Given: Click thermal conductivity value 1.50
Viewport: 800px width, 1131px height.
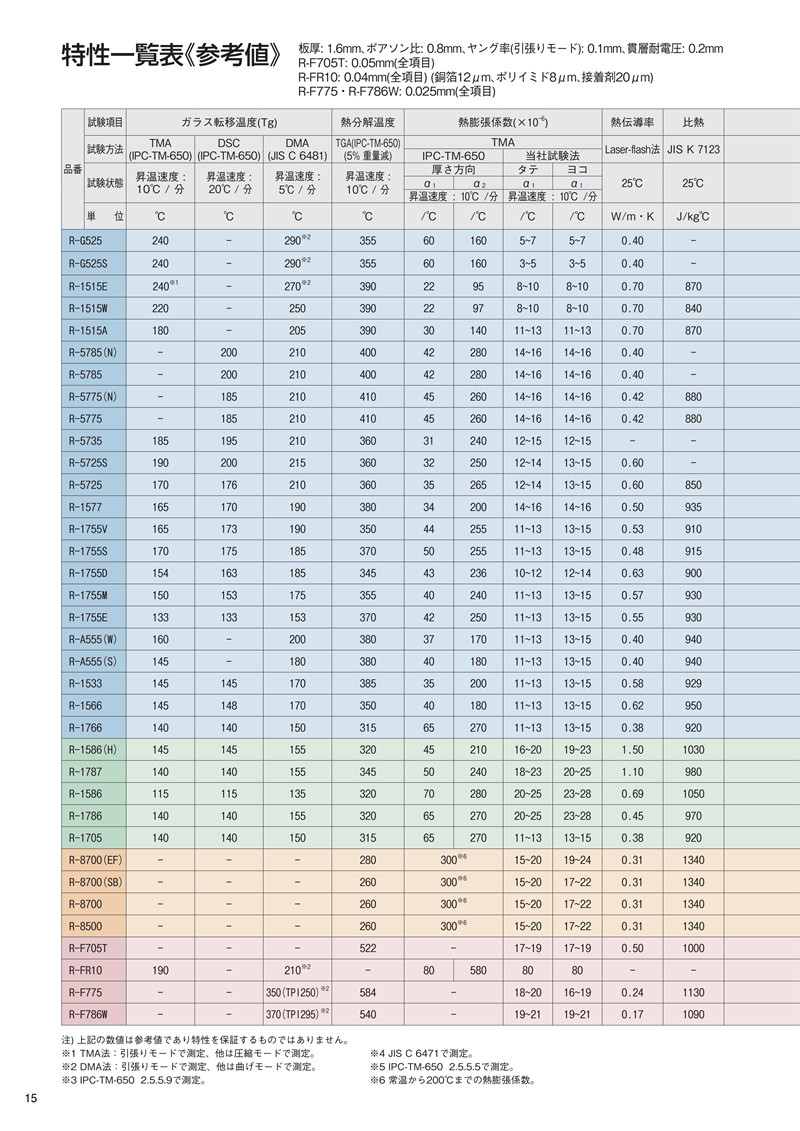Looking at the screenshot, I should (632, 749).
